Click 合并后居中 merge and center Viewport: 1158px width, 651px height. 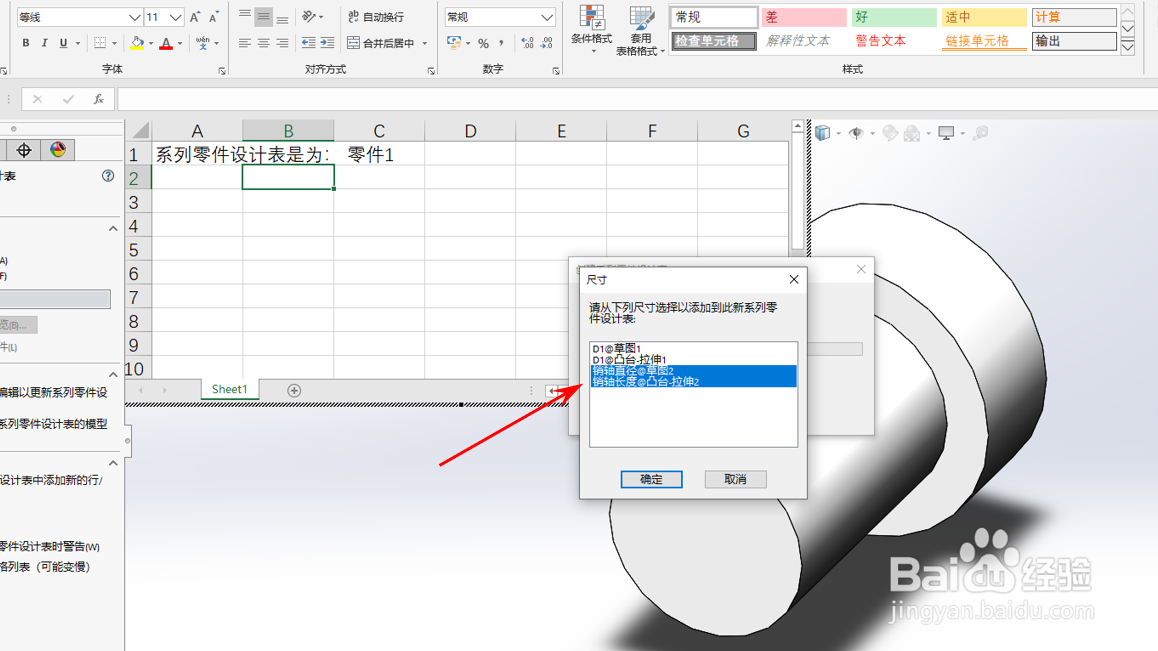pos(380,43)
